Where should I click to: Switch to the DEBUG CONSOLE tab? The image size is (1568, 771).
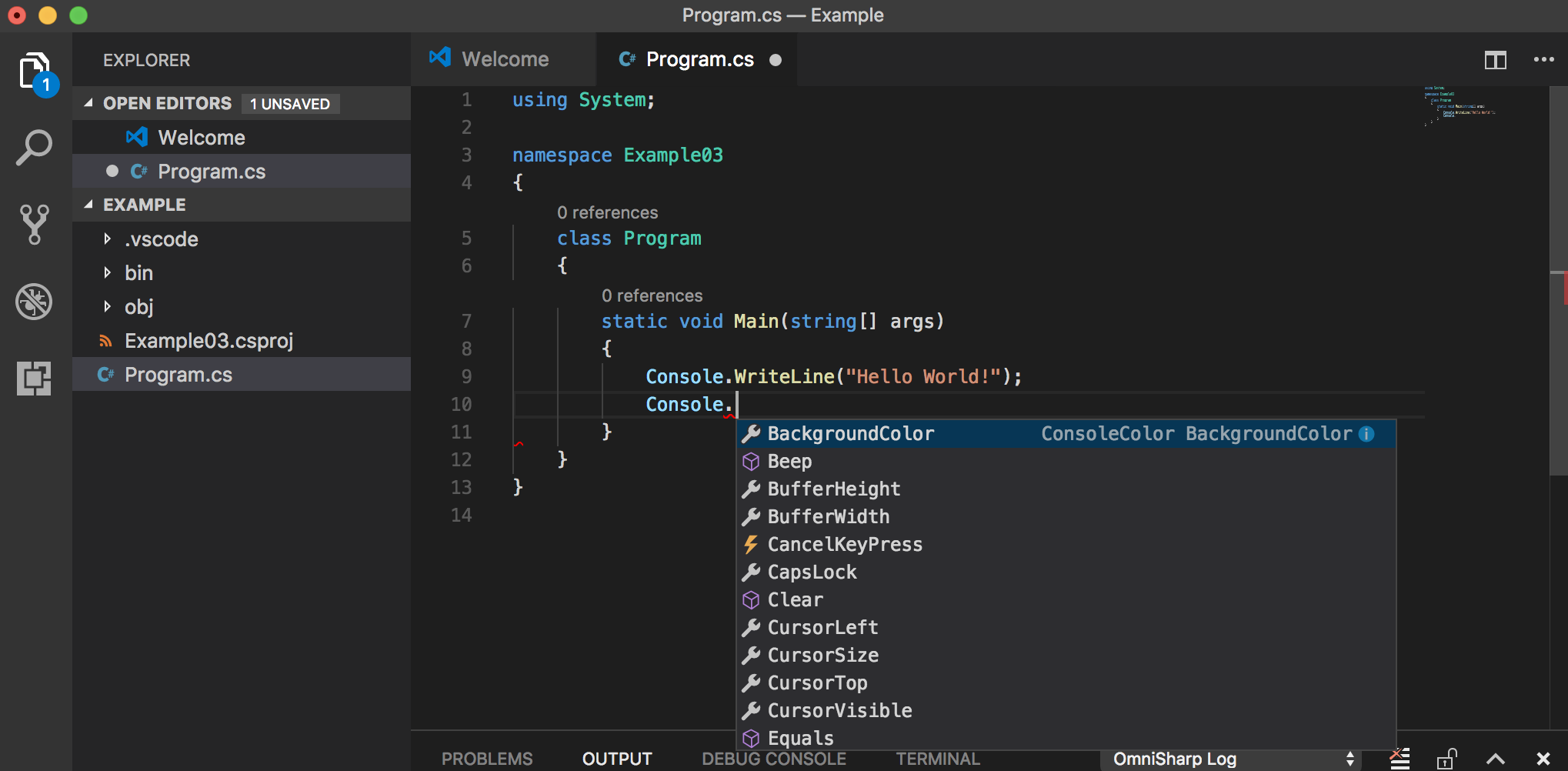click(x=774, y=759)
